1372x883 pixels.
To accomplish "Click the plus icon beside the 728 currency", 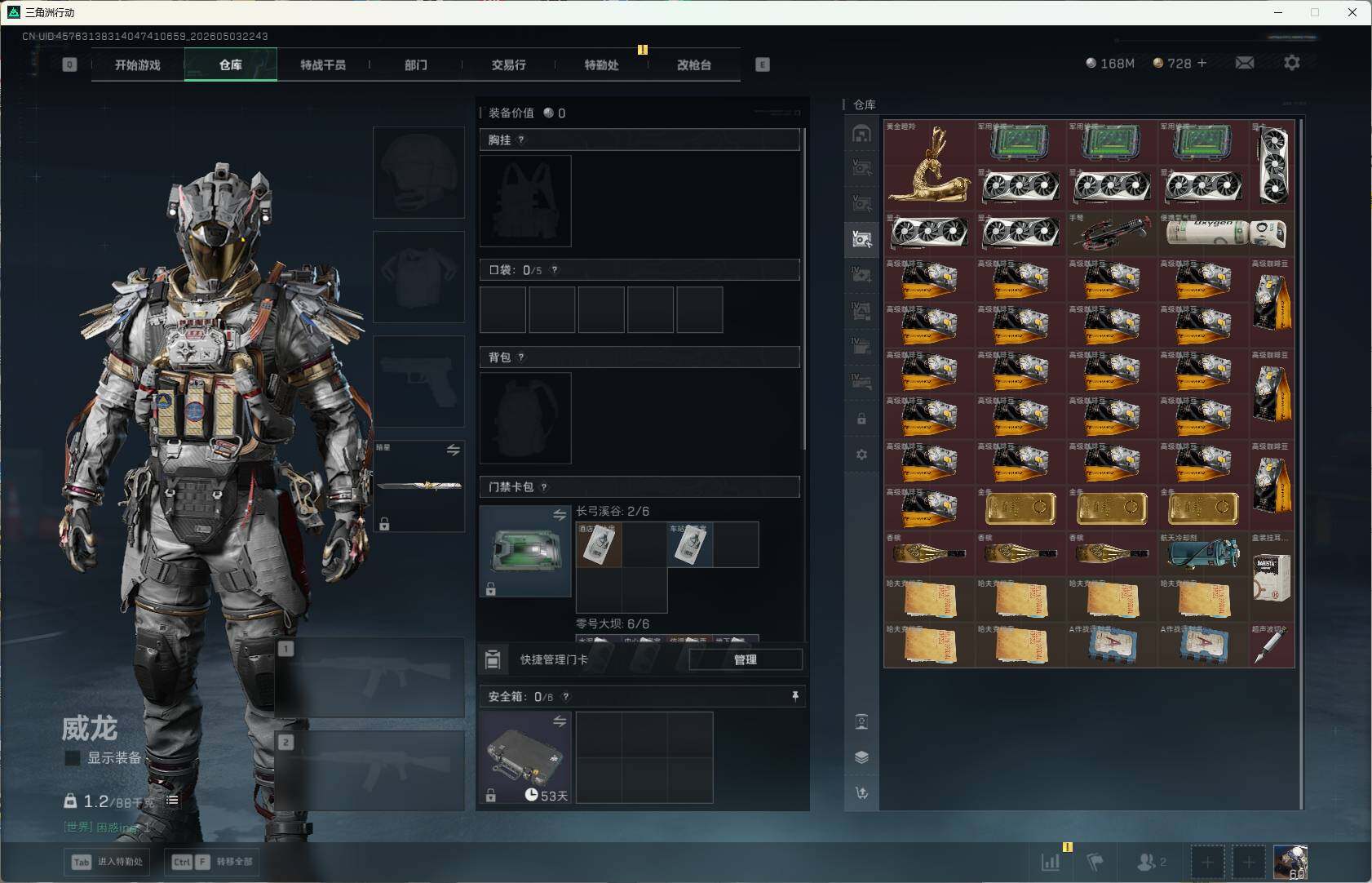I will point(1202,63).
